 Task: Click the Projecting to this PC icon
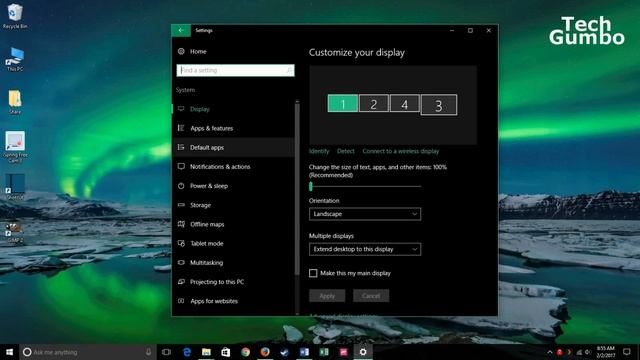(x=181, y=282)
